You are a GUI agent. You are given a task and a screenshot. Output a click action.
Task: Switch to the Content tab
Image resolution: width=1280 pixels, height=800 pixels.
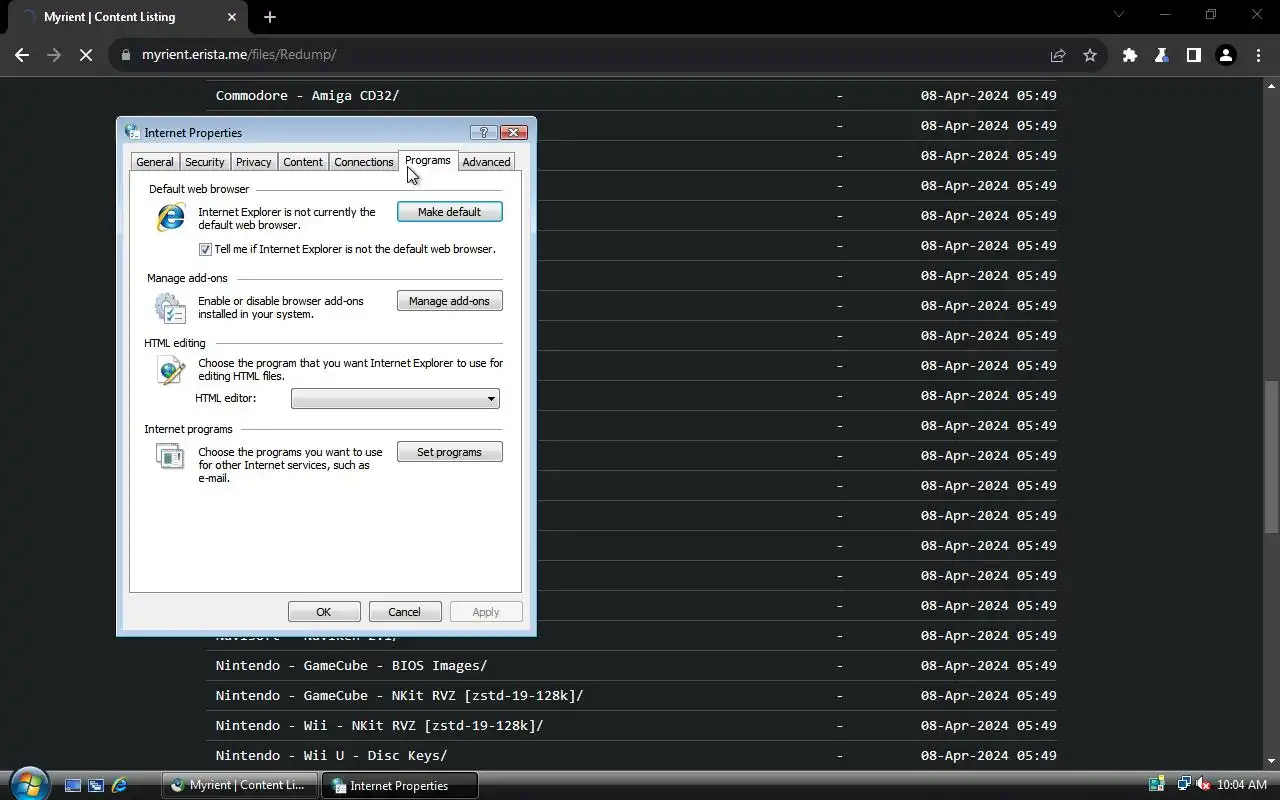click(x=303, y=162)
